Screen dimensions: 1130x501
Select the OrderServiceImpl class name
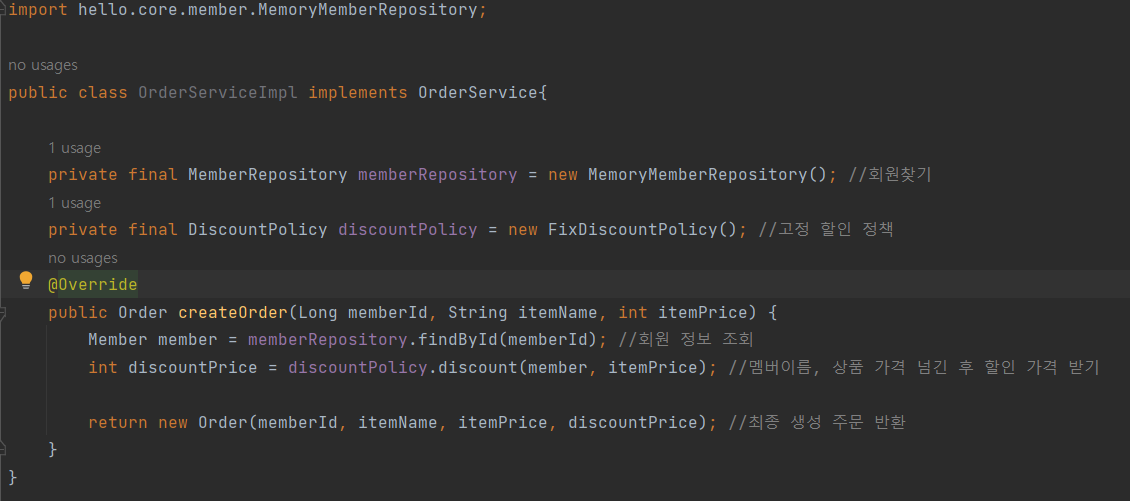point(218,93)
